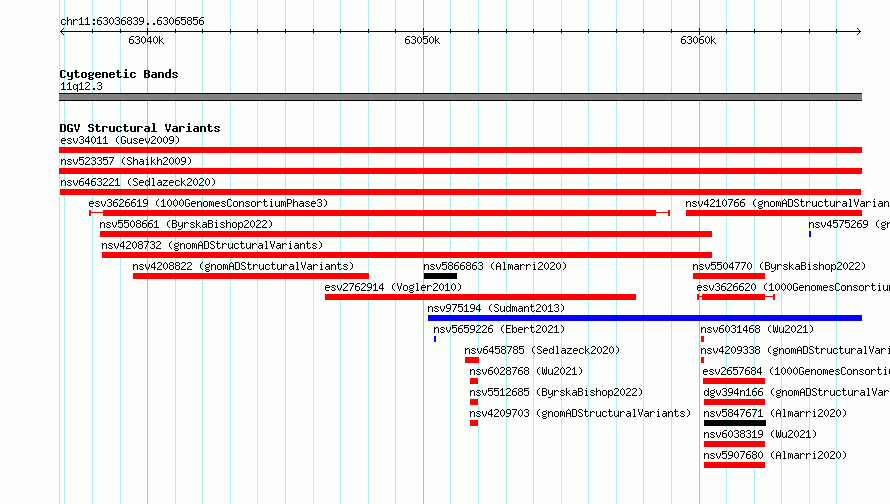Click the nsv5907680 (Almarri2020) label
This screenshot has width=890, height=504.
pyautogui.click(x=775, y=455)
